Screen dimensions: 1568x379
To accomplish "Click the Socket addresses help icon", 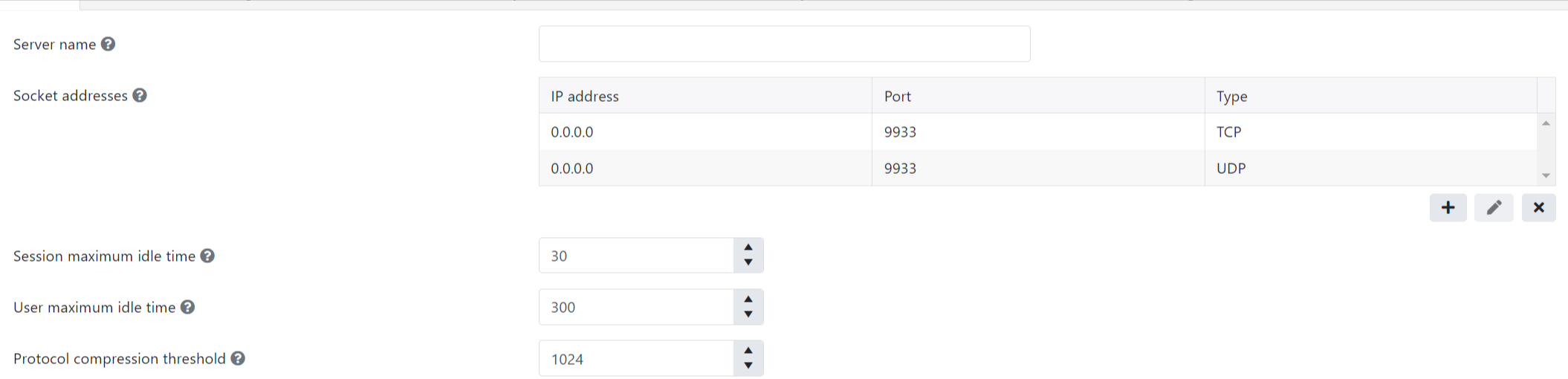I will (140, 96).
